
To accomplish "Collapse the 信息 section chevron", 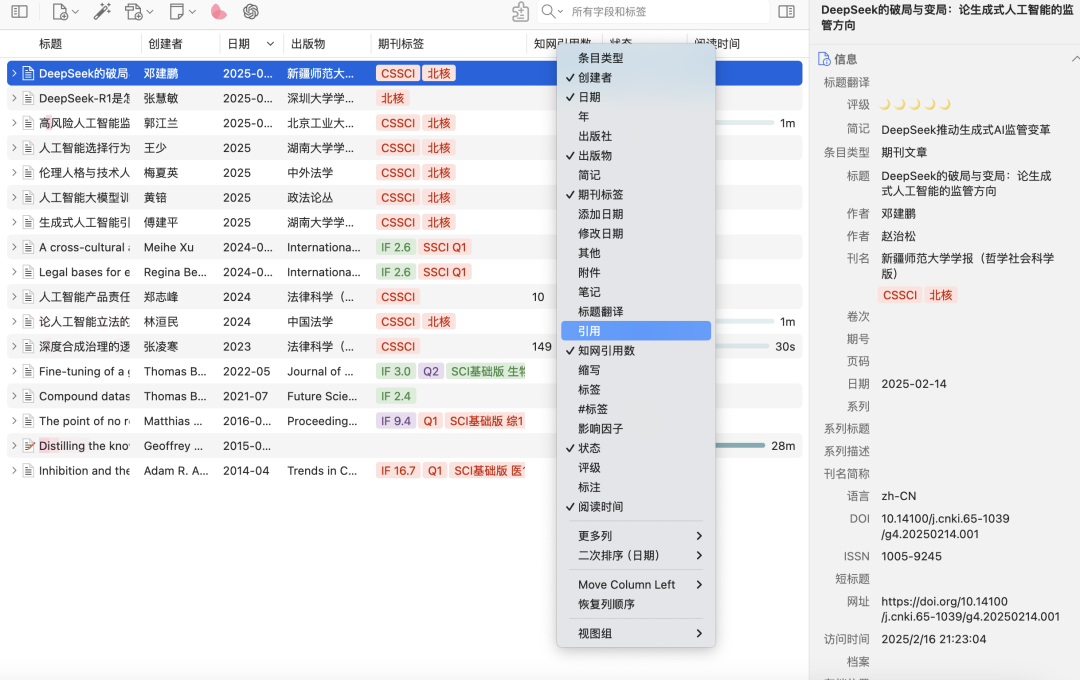I will pos(1074,59).
